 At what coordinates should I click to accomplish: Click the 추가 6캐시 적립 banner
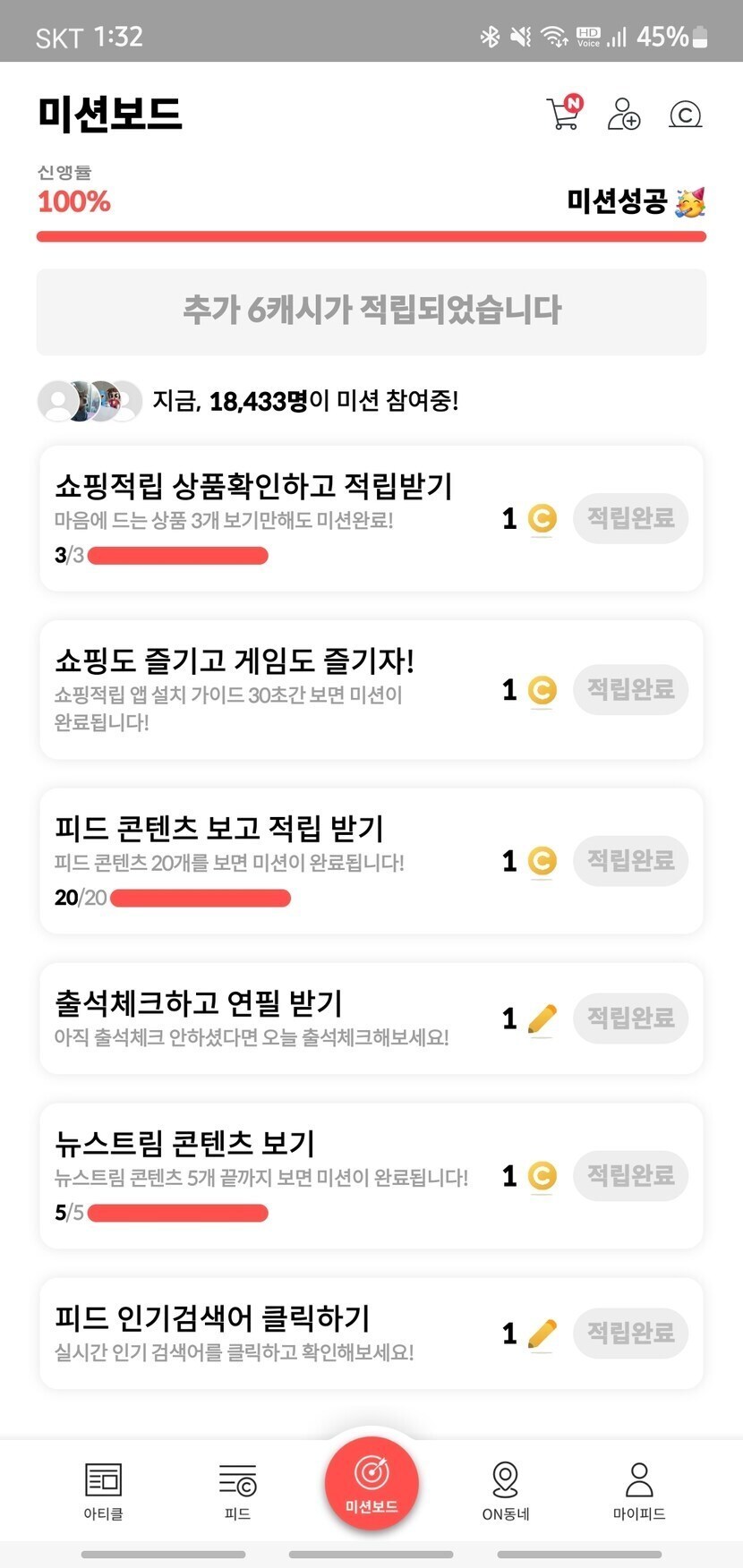click(x=371, y=311)
